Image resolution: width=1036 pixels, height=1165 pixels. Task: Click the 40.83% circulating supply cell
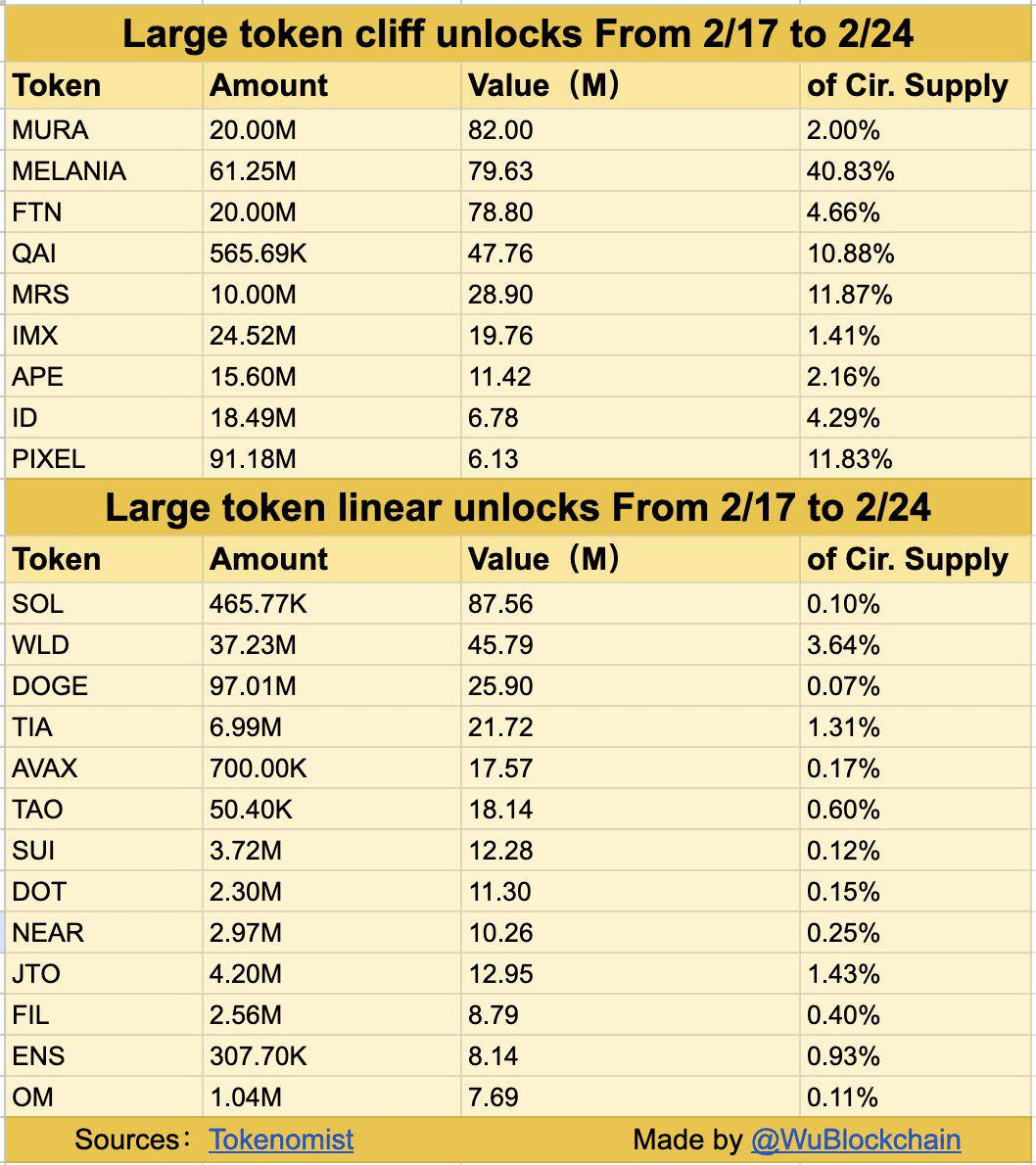click(x=850, y=171)
